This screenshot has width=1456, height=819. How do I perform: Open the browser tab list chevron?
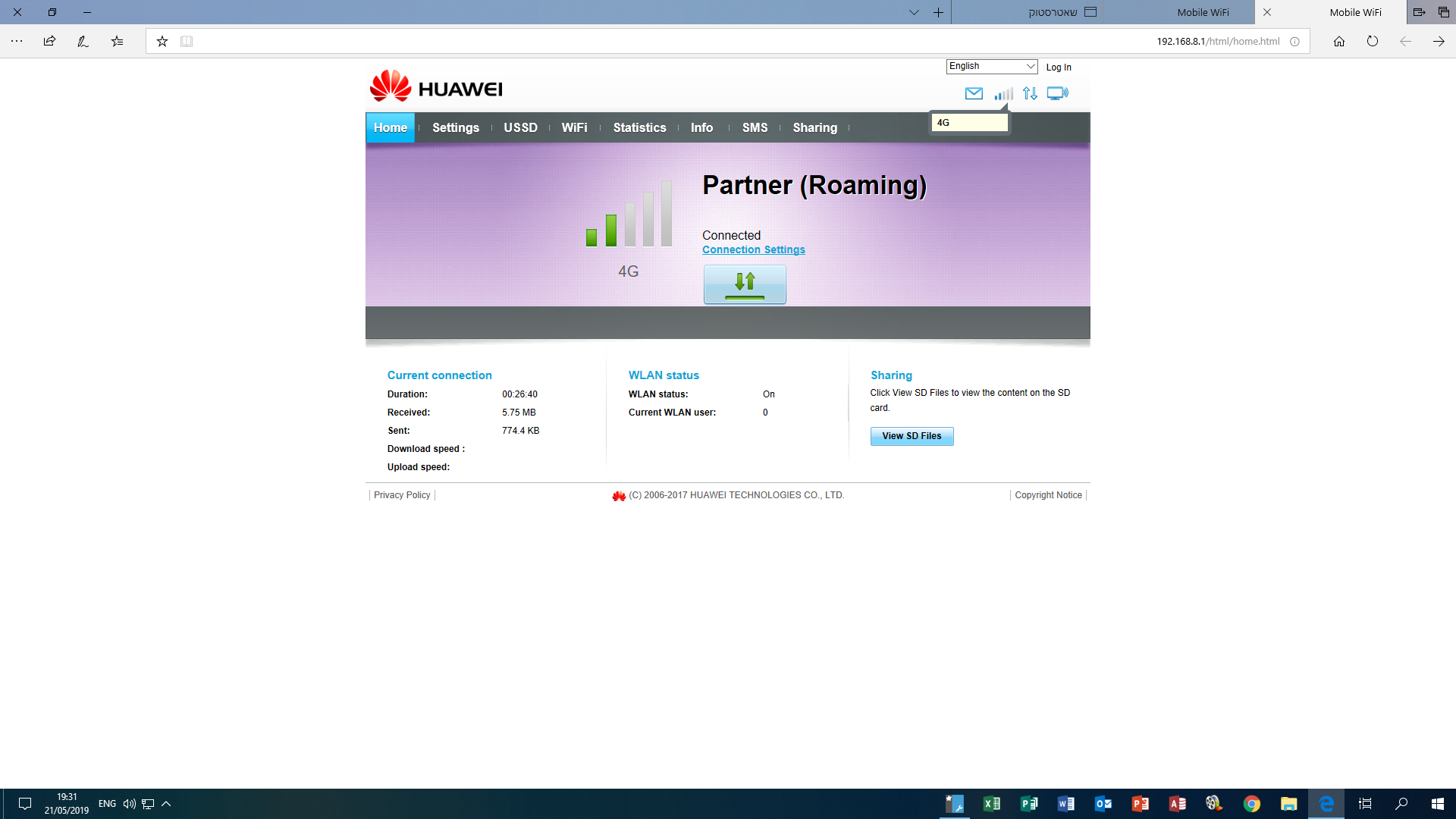pos(914,12)
